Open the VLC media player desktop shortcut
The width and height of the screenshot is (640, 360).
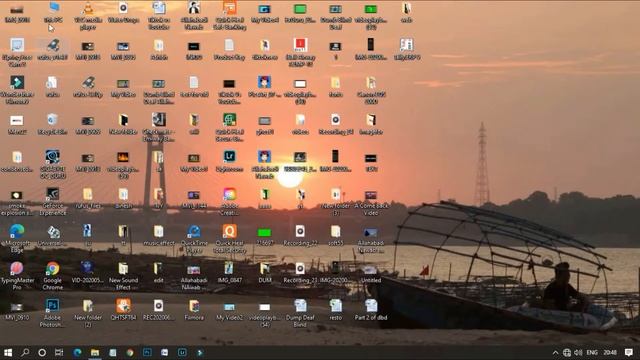coord(88,15)
